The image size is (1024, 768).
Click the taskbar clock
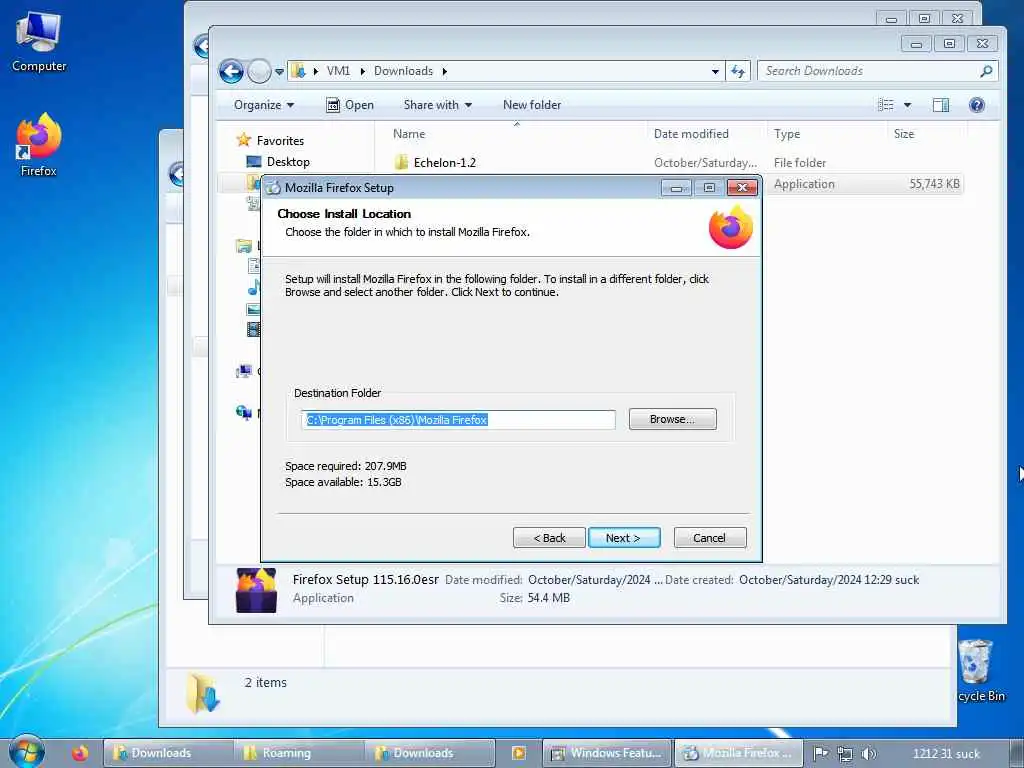[946, 754]
